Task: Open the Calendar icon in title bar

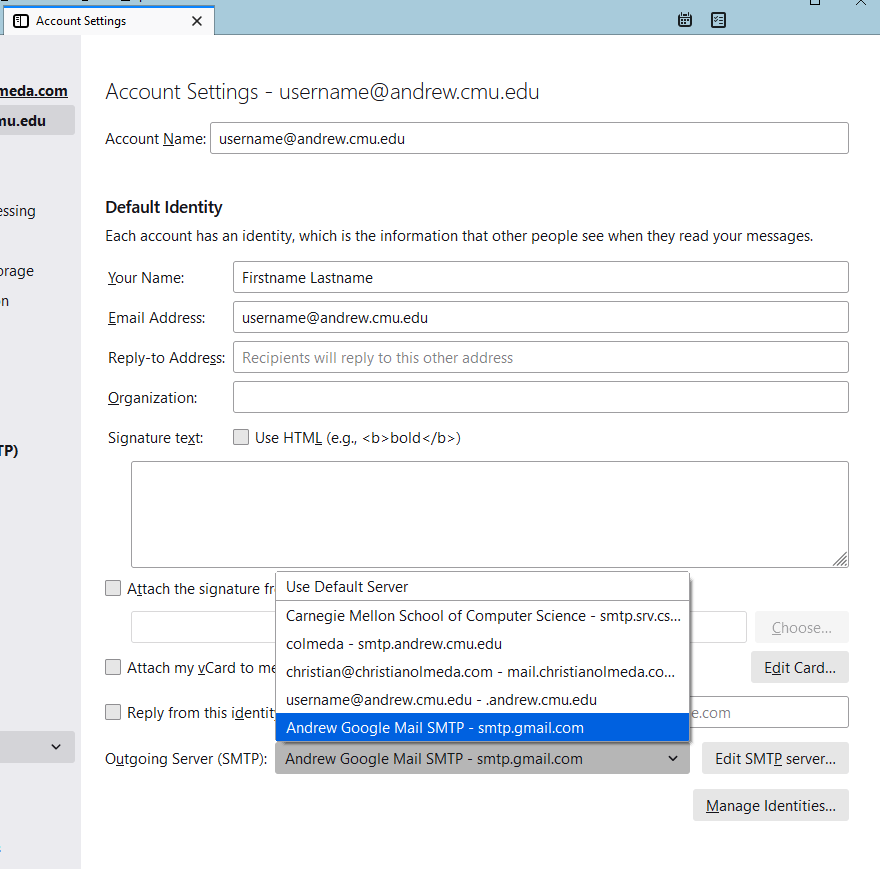Action: [685, 20]
